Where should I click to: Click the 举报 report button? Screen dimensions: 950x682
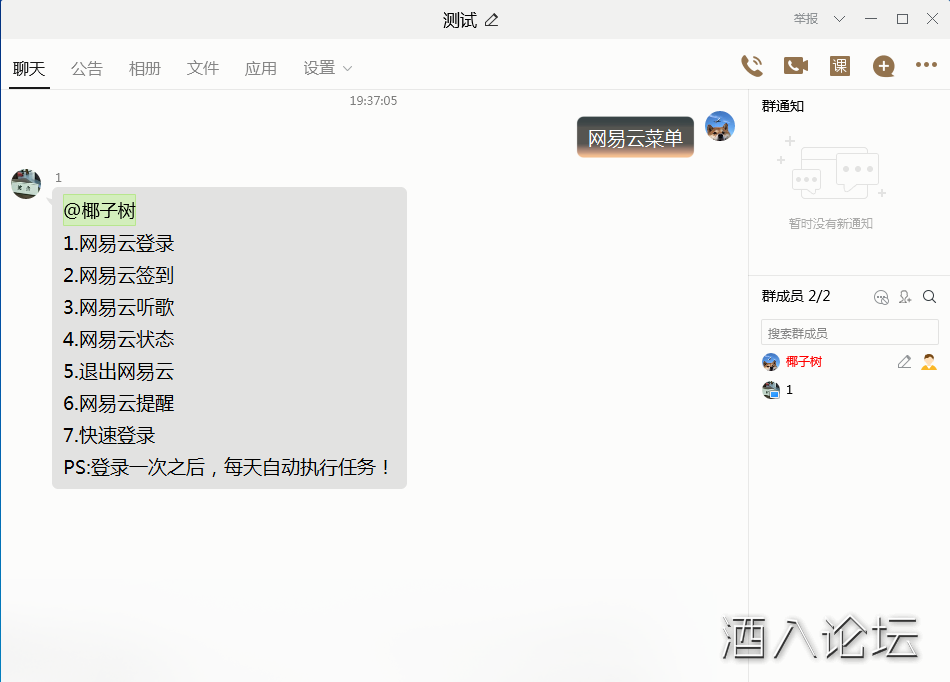[806, 19]
